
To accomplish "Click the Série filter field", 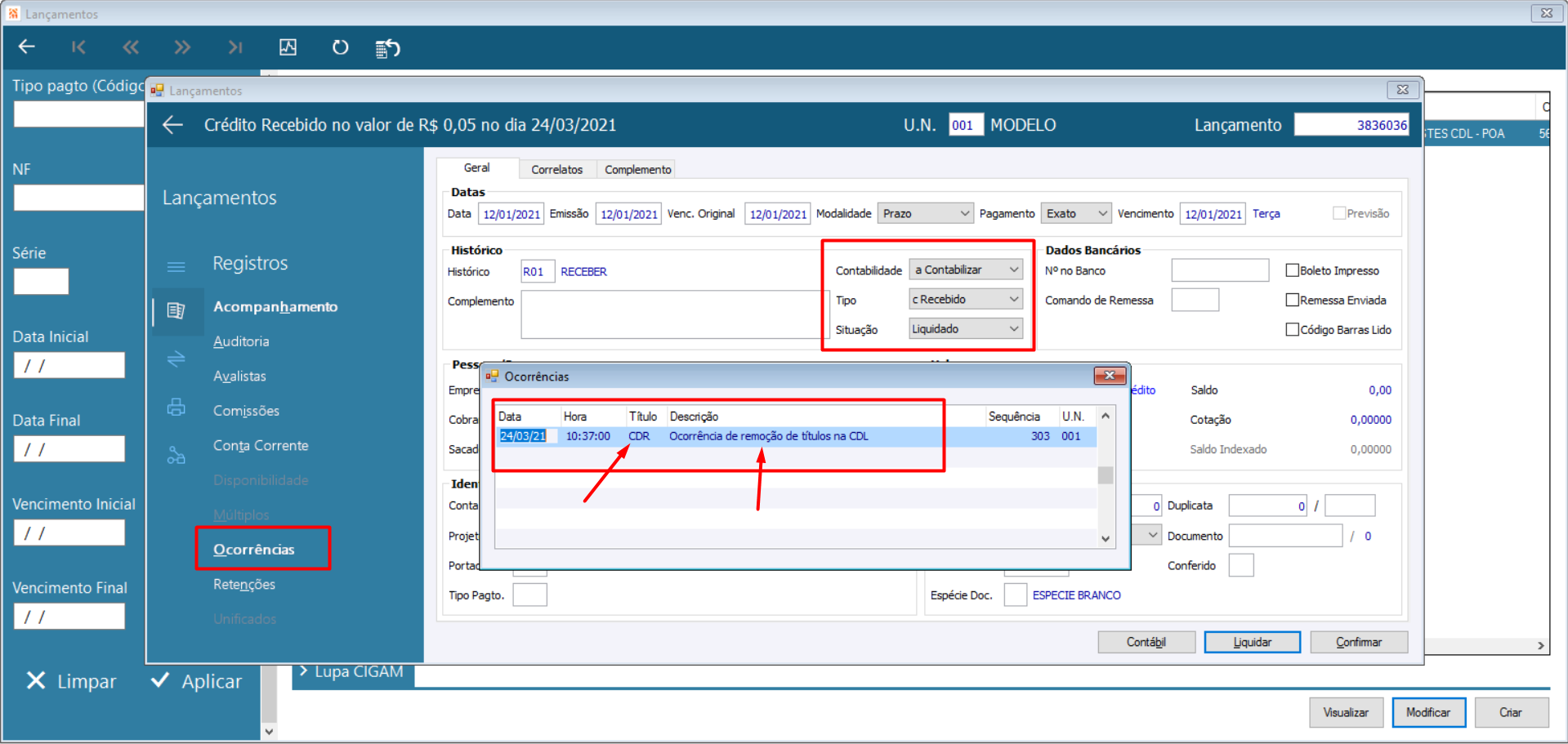I will (42, 282).
